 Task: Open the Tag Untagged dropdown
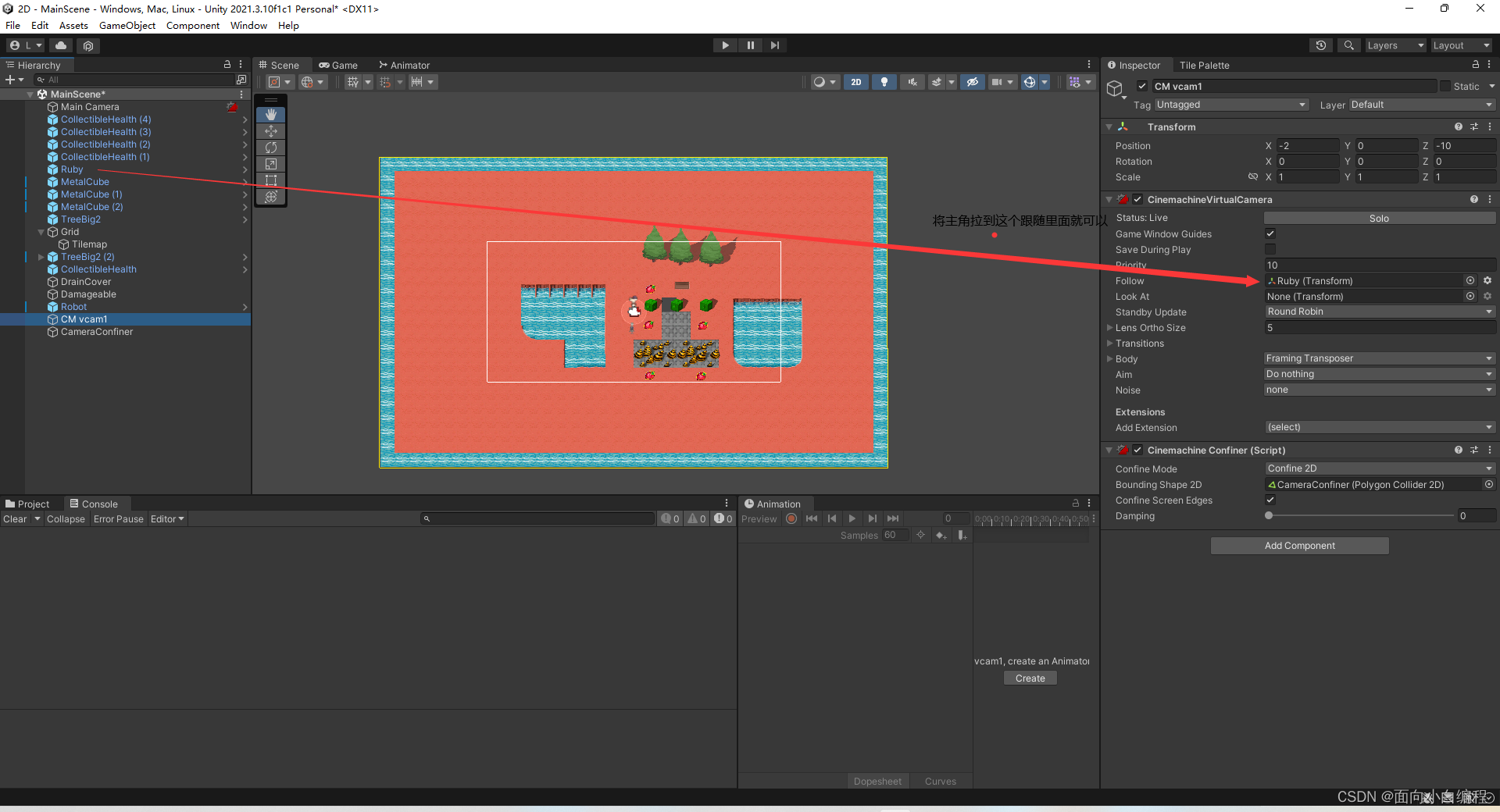click(1231, 105)
